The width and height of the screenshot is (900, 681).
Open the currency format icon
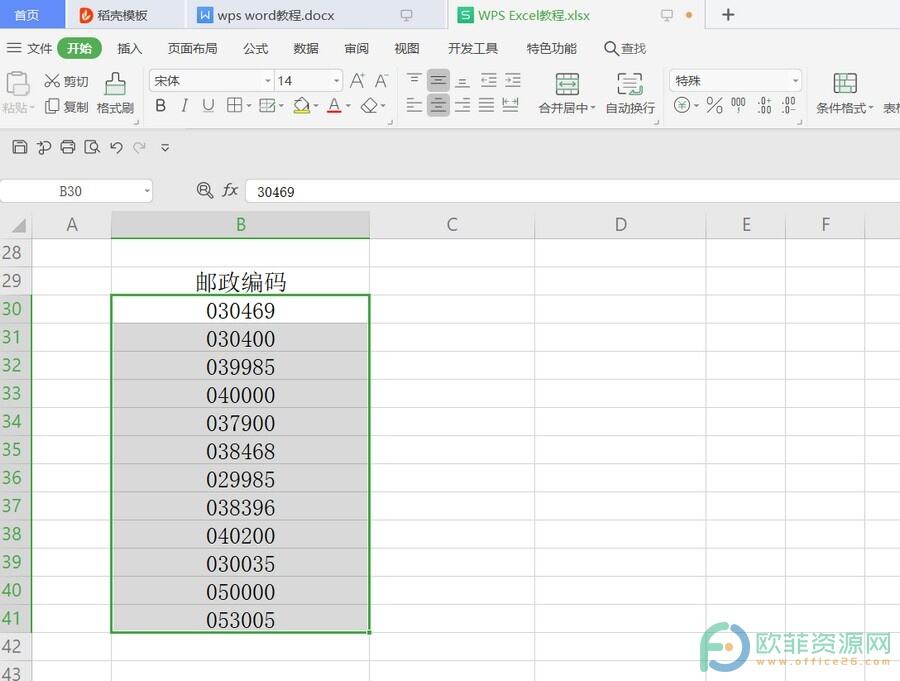click(x=681, y=105)
